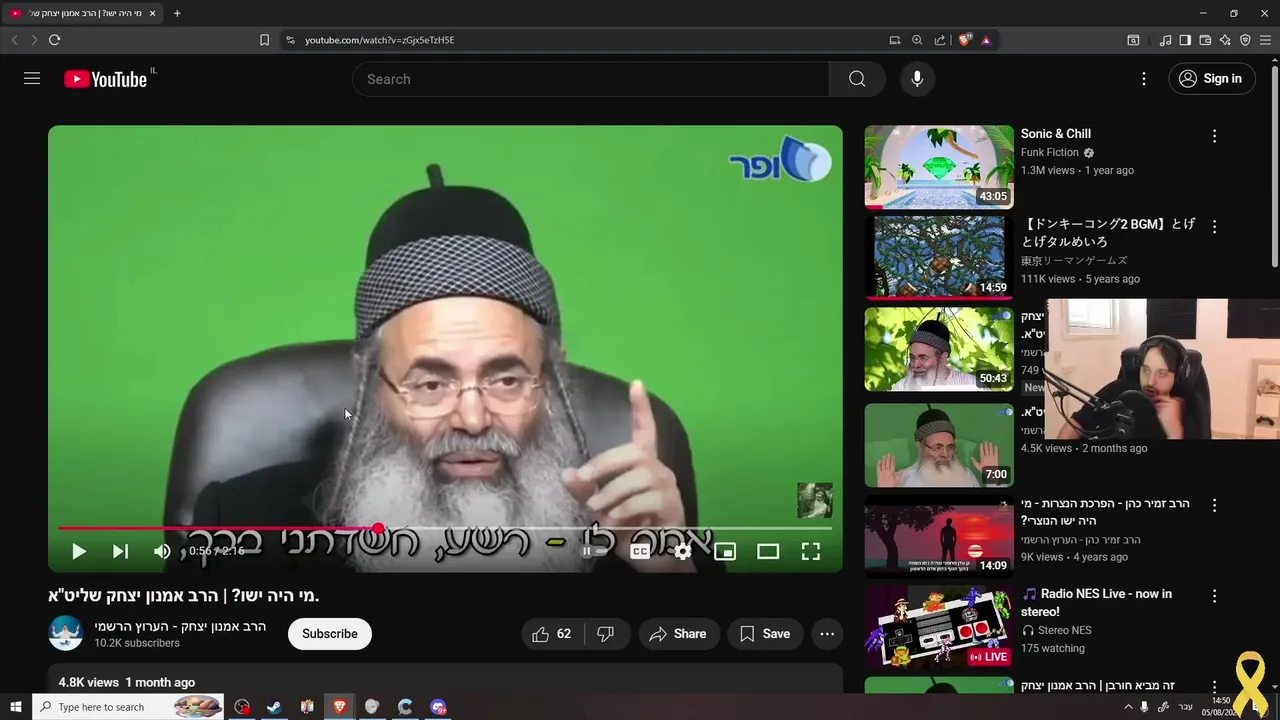Open Brave Shields lion icon

tap(964, 40)
